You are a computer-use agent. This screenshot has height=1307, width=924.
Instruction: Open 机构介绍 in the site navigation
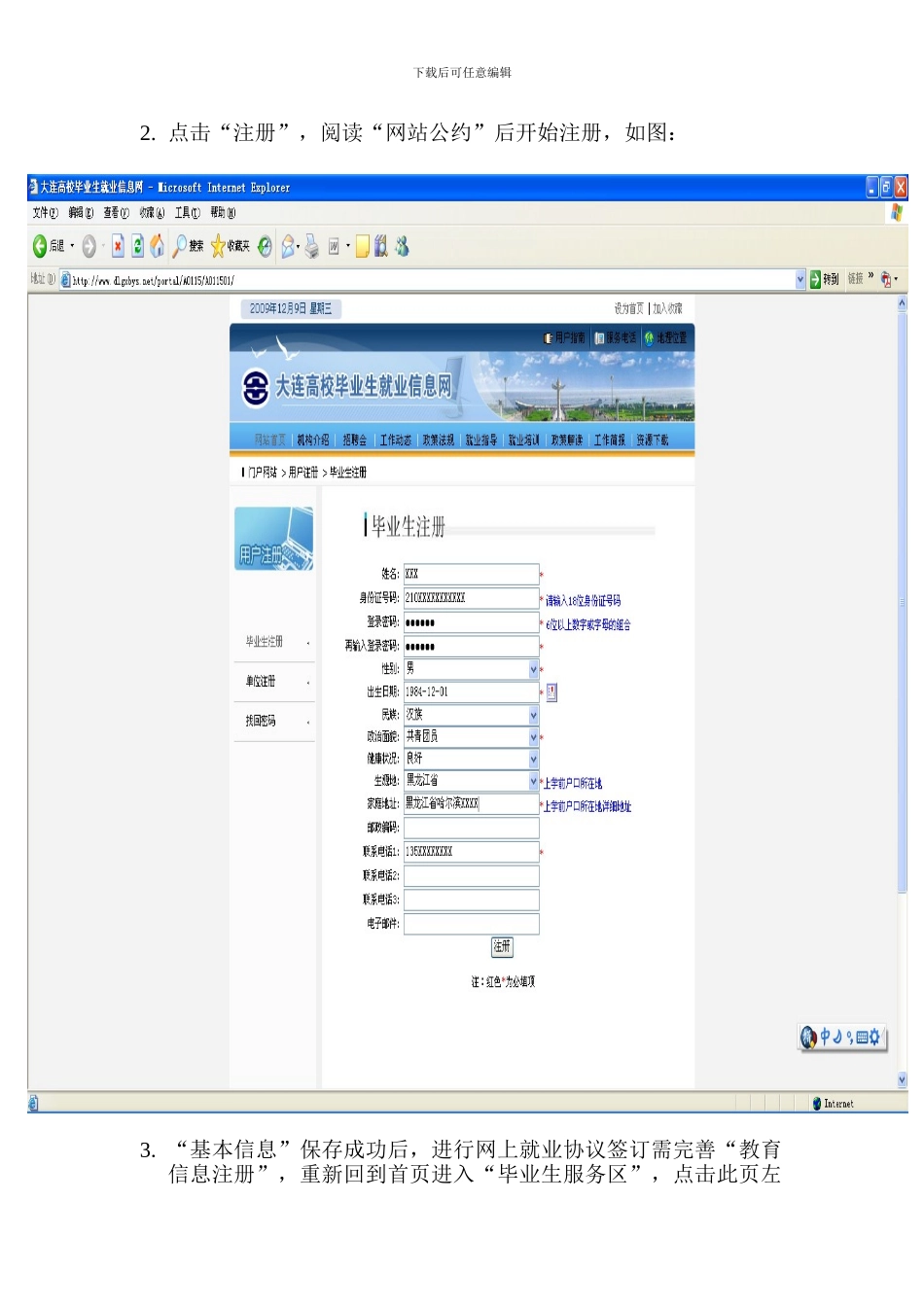pyautogui.click(x=313, y=440)
